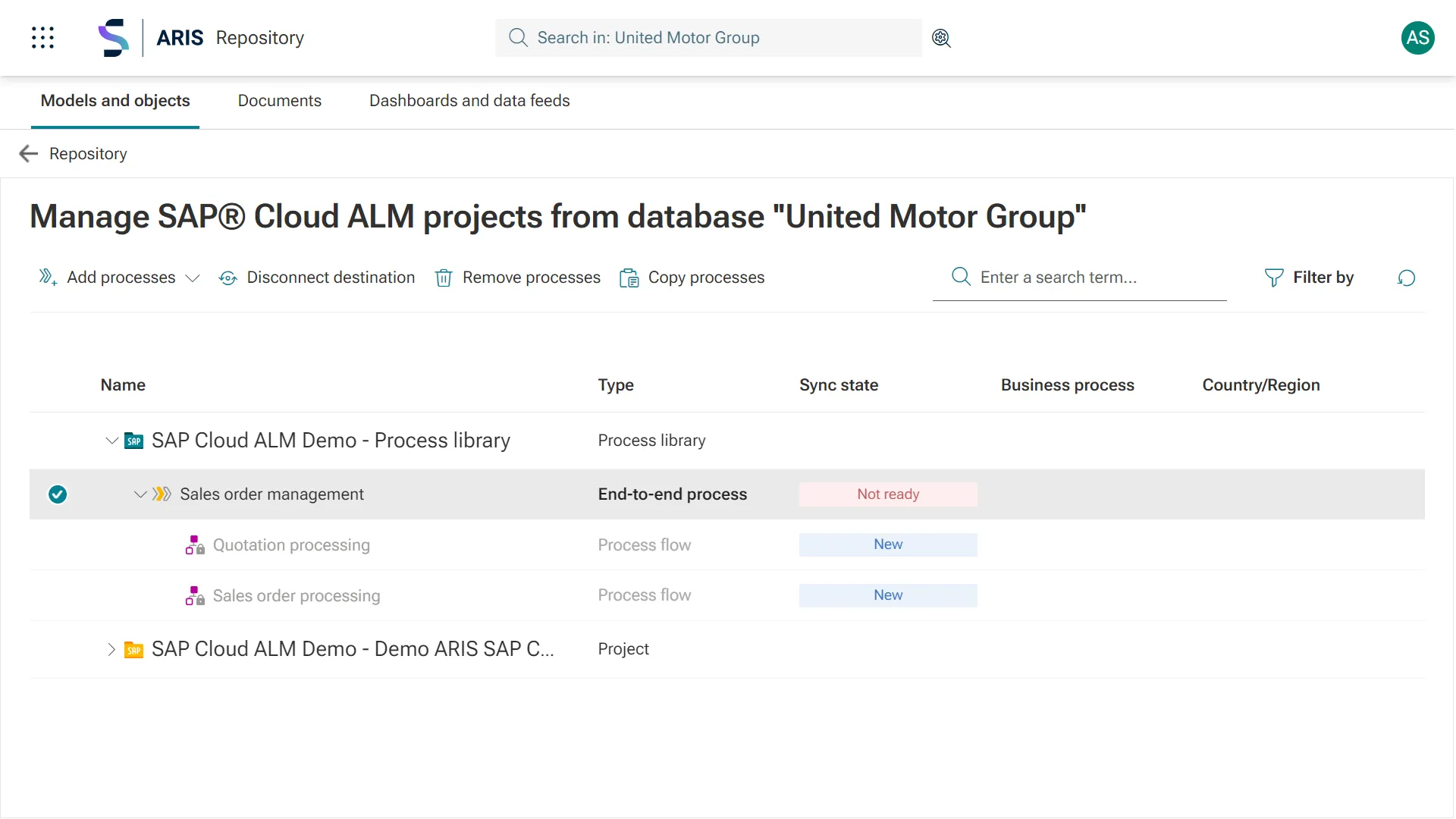Refresh the process list
This screenshot has height=819, width=1456.
pyautogui.click(x=1406, y=278)
